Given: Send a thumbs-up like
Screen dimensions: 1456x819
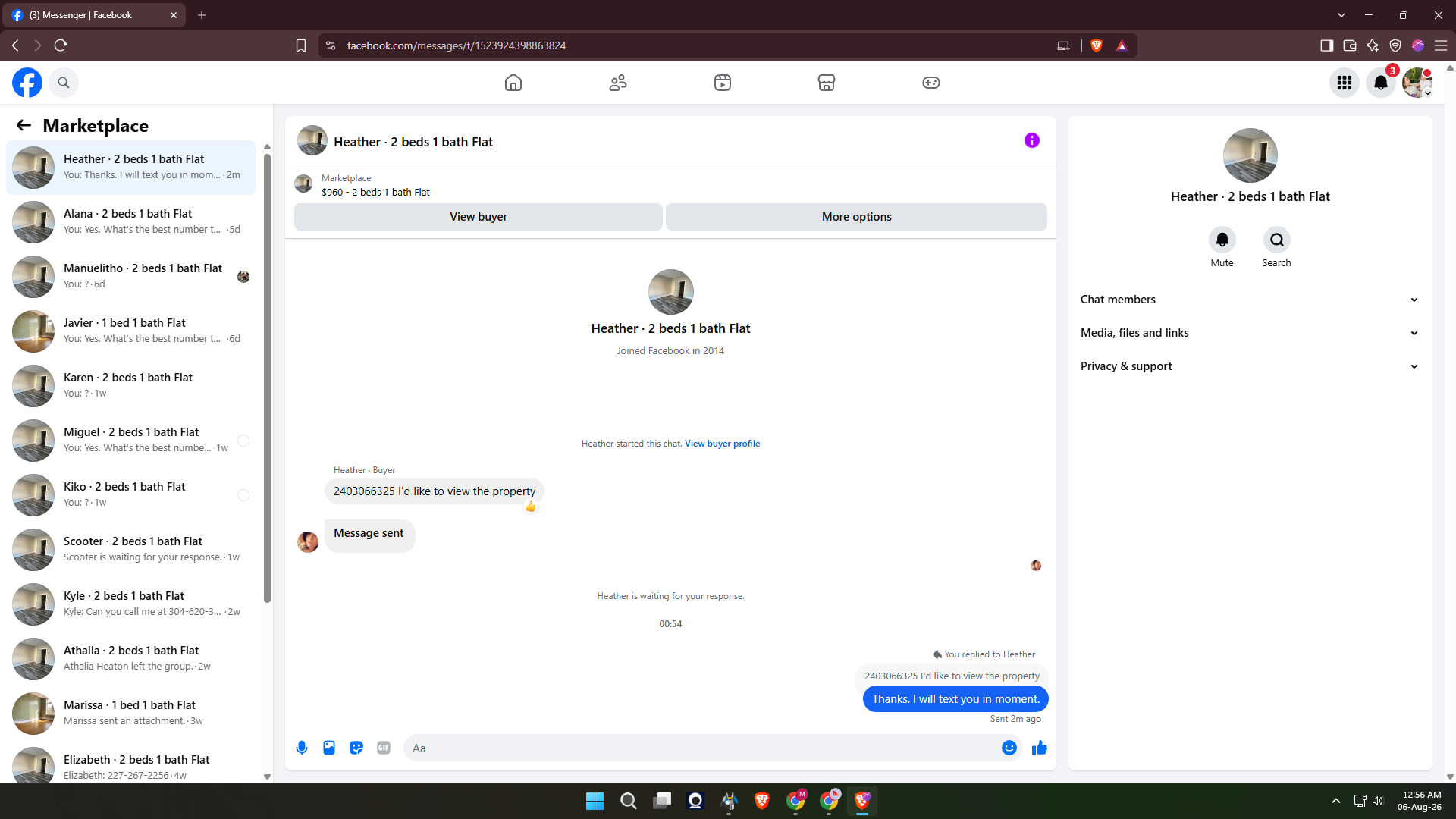Looking at the screenshot, I should (1040, 748).
